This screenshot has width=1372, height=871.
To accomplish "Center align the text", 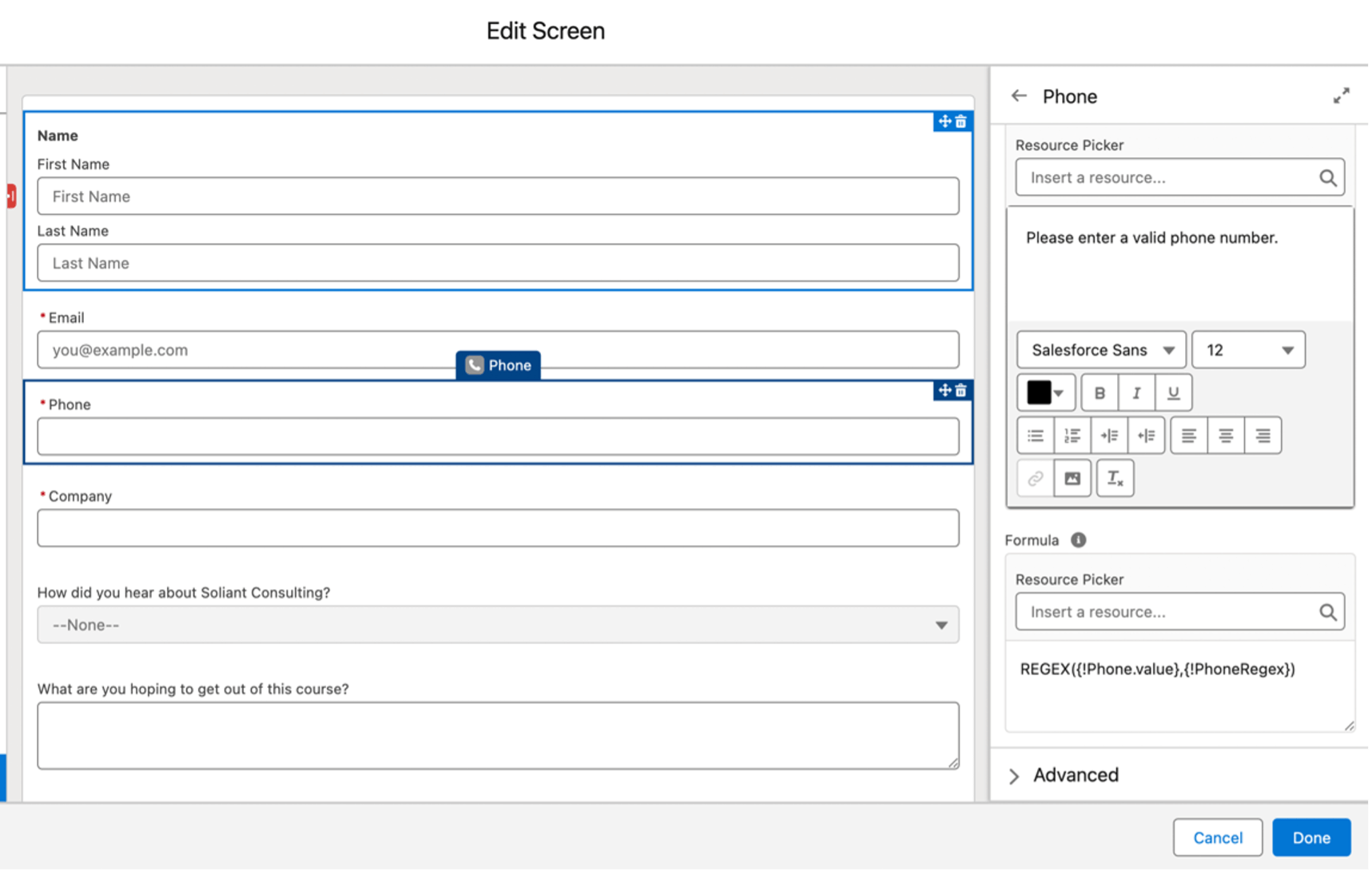I will point(1228,435).
